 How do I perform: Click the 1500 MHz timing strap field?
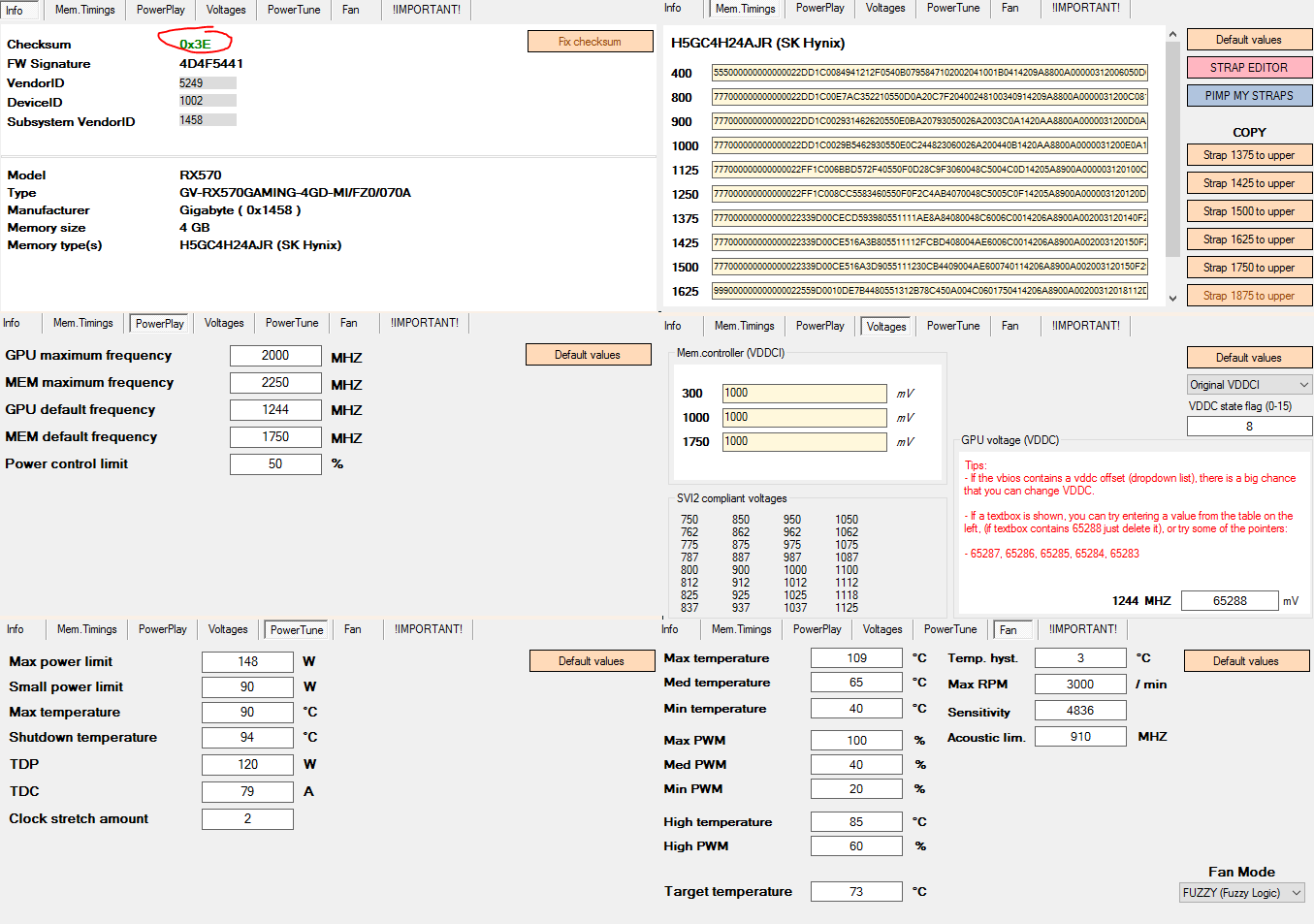coord(930,267)
